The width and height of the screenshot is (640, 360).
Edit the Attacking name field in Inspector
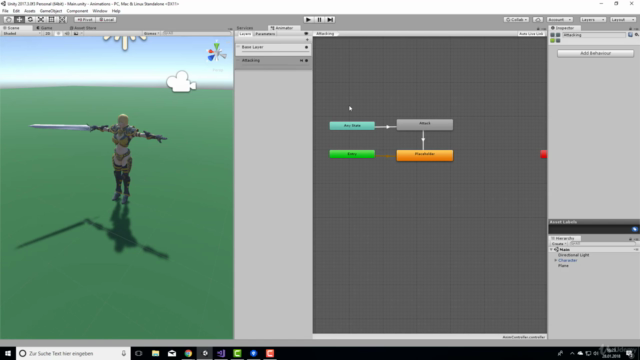point(594,35)
